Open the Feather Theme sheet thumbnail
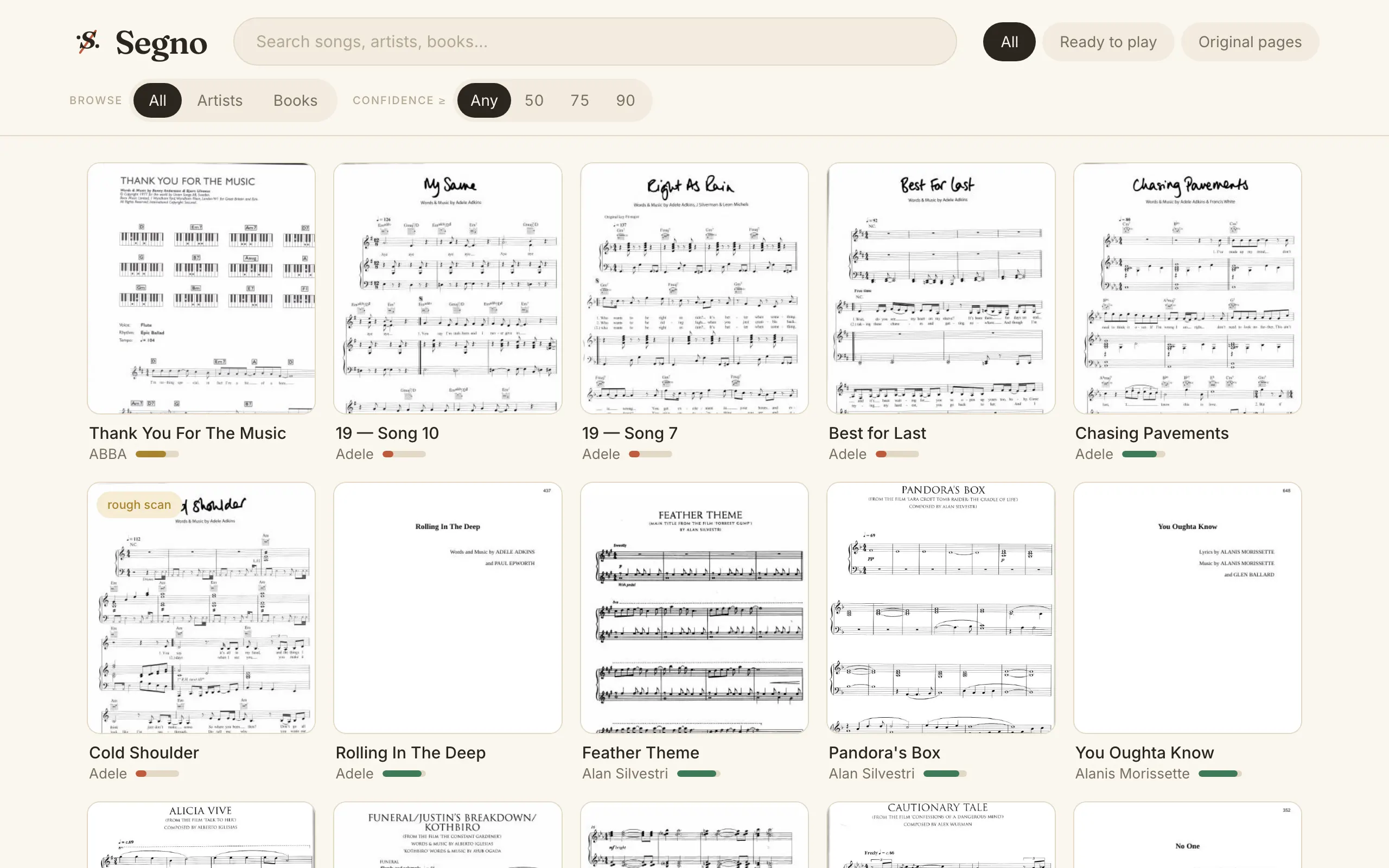 pyautogui.click(x=694, y=608)
